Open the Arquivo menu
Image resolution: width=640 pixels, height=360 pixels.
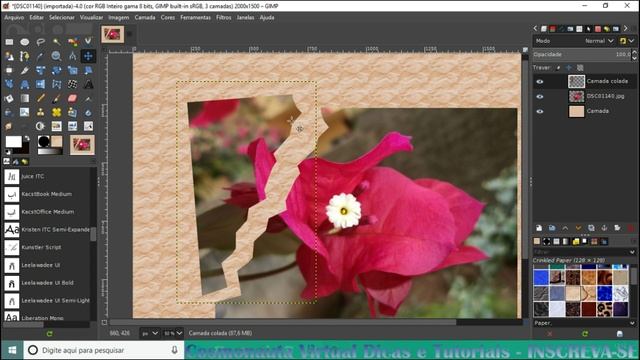(x=14, y=18)
